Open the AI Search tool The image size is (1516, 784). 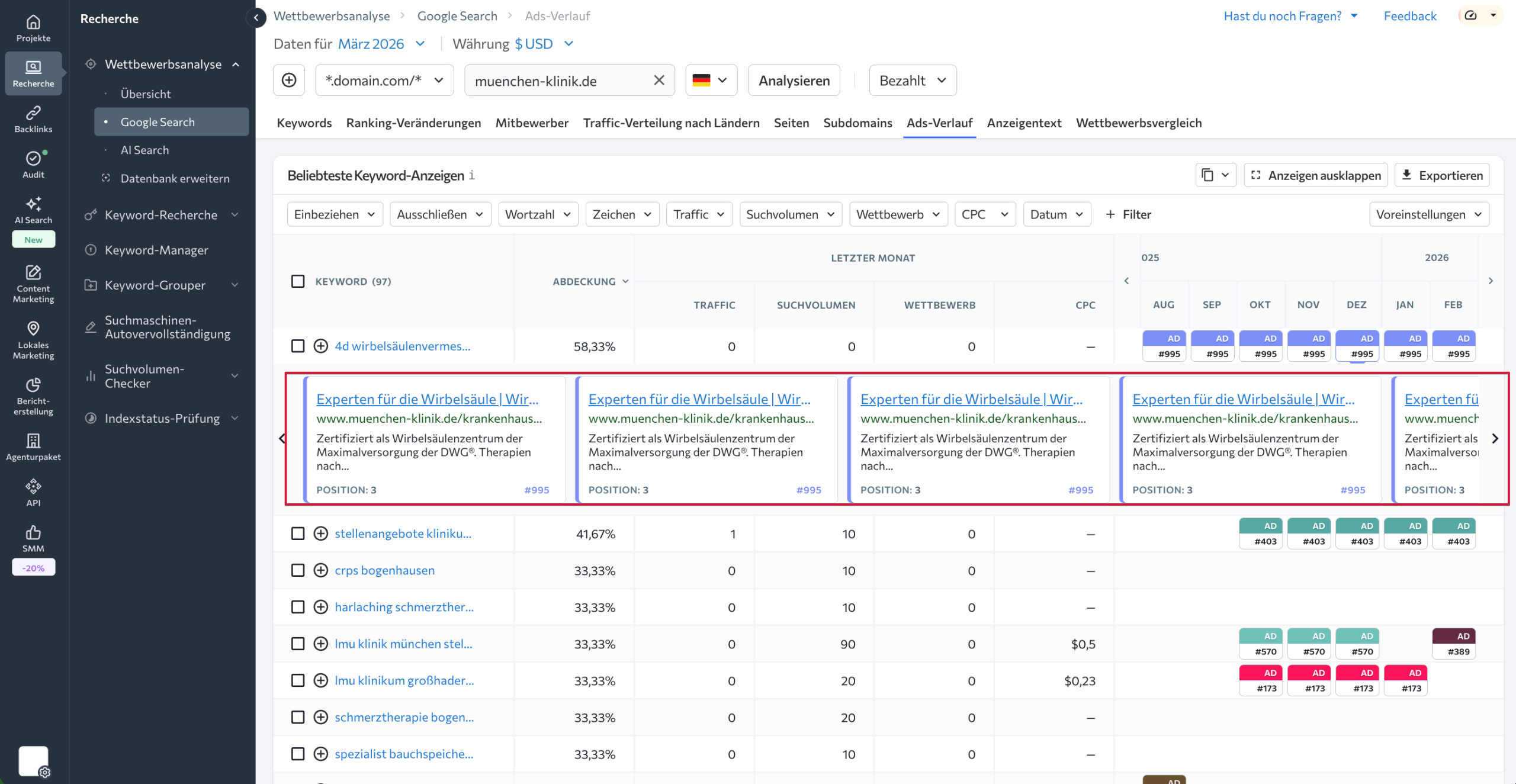pyautogui.click(x=33, y=210)
